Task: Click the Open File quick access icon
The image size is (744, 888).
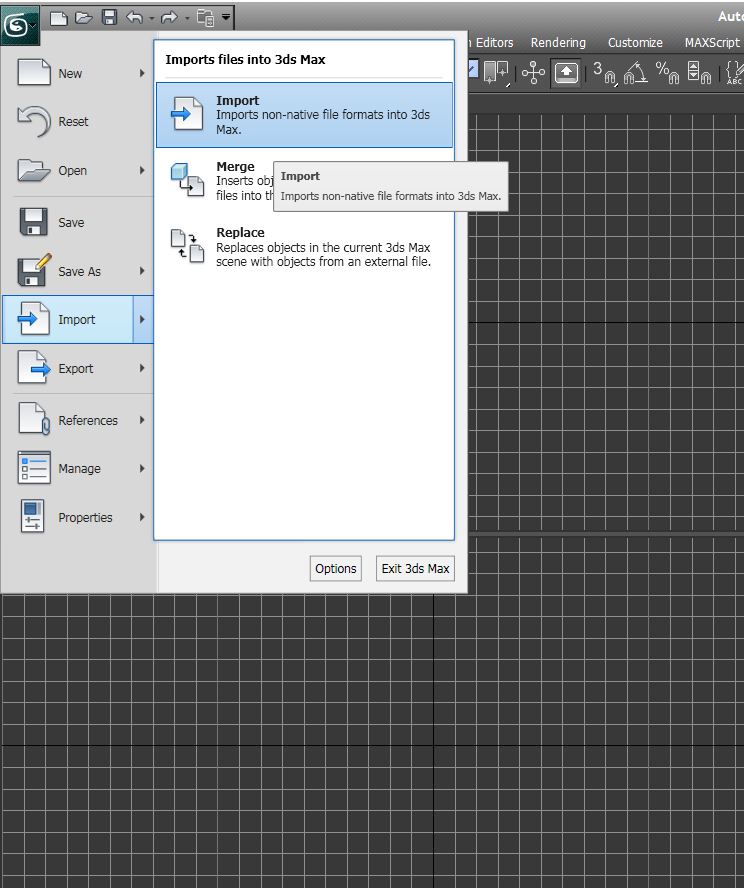Action: click(84, 18)
